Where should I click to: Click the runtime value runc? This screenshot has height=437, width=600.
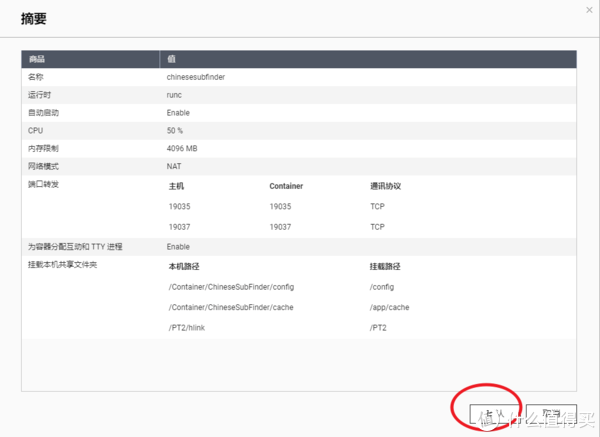pos(174,95)
